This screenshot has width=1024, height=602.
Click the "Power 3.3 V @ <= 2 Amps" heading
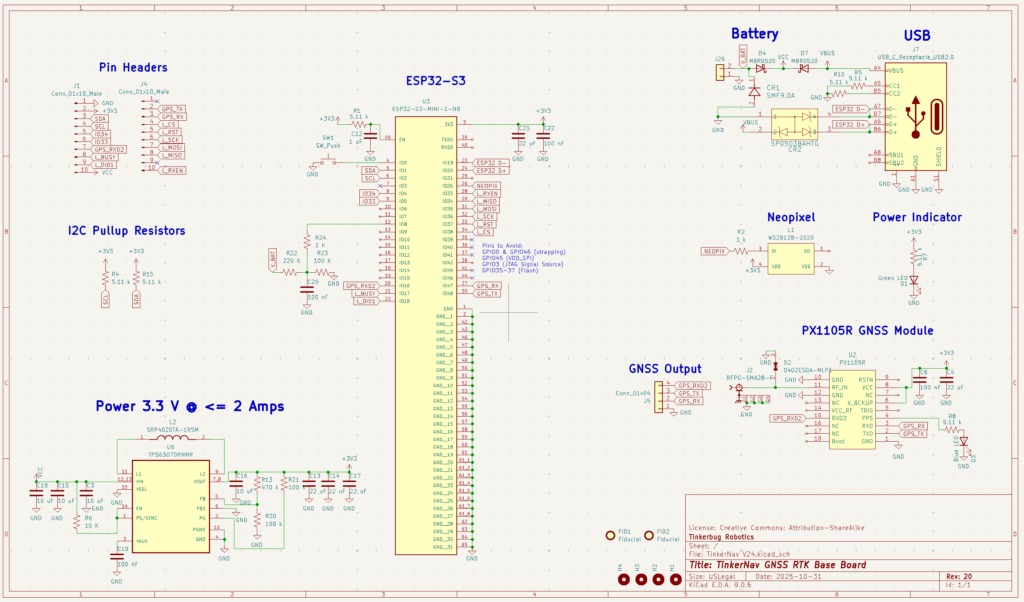click(189, 407)
